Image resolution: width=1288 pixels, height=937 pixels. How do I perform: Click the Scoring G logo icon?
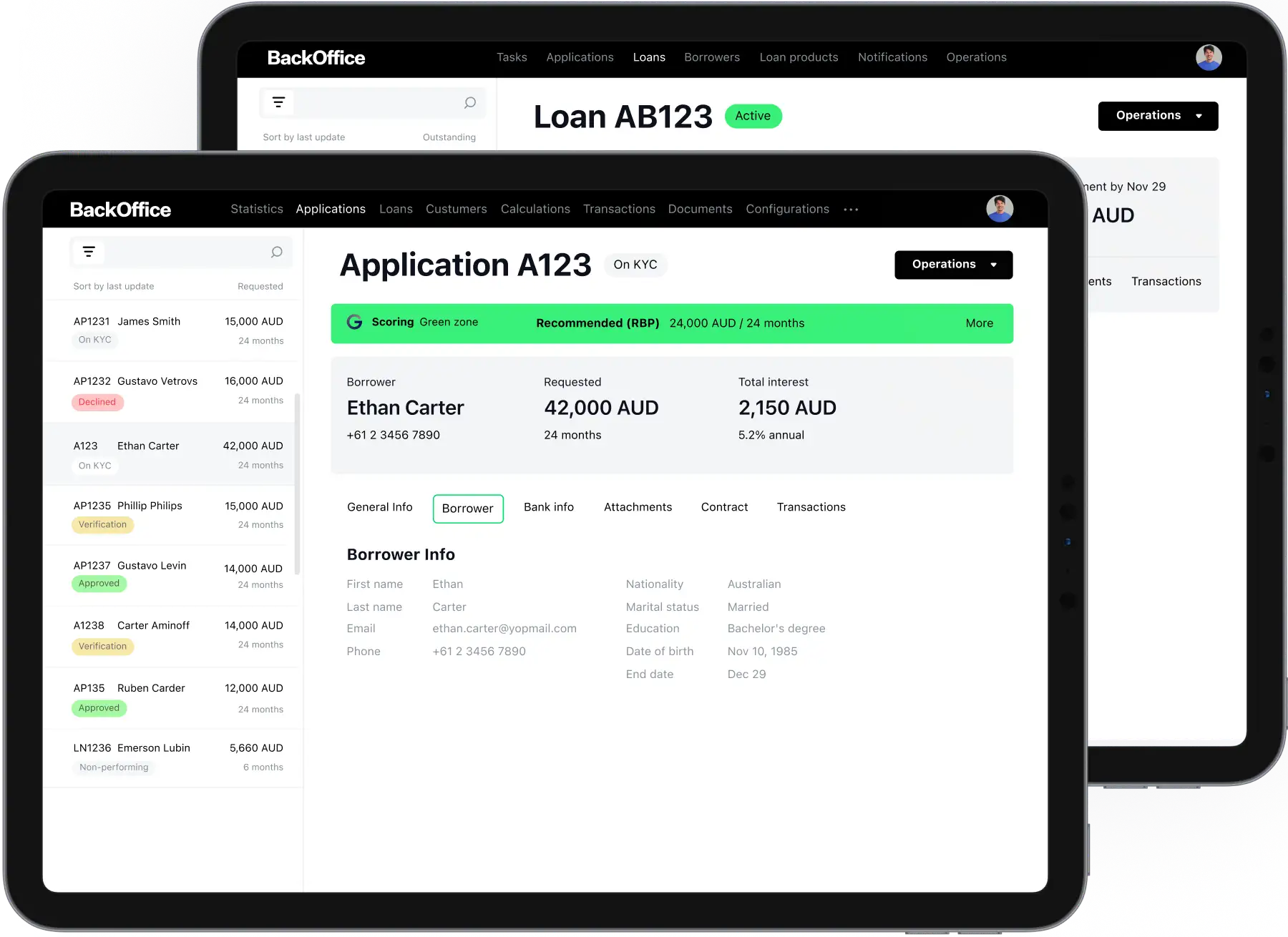[x=354, y=322]
